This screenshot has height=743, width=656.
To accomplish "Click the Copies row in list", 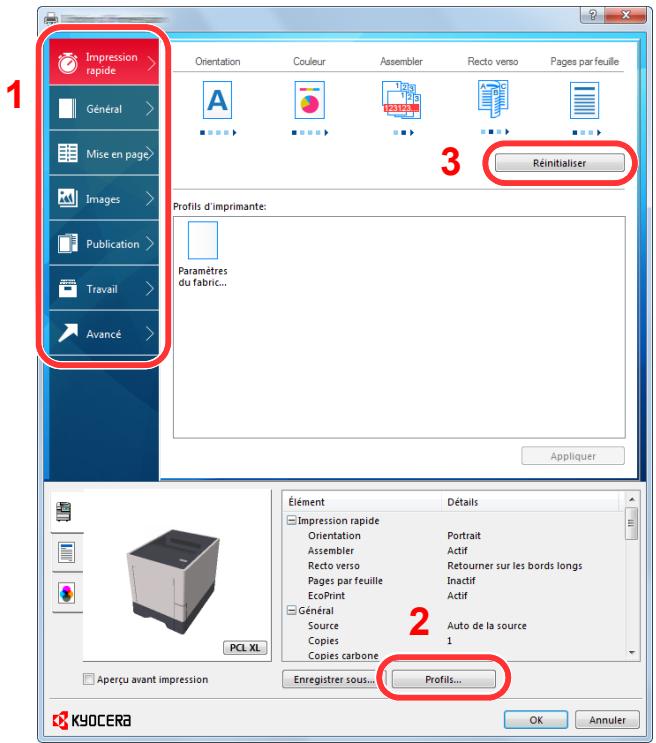I will point(453,641).
